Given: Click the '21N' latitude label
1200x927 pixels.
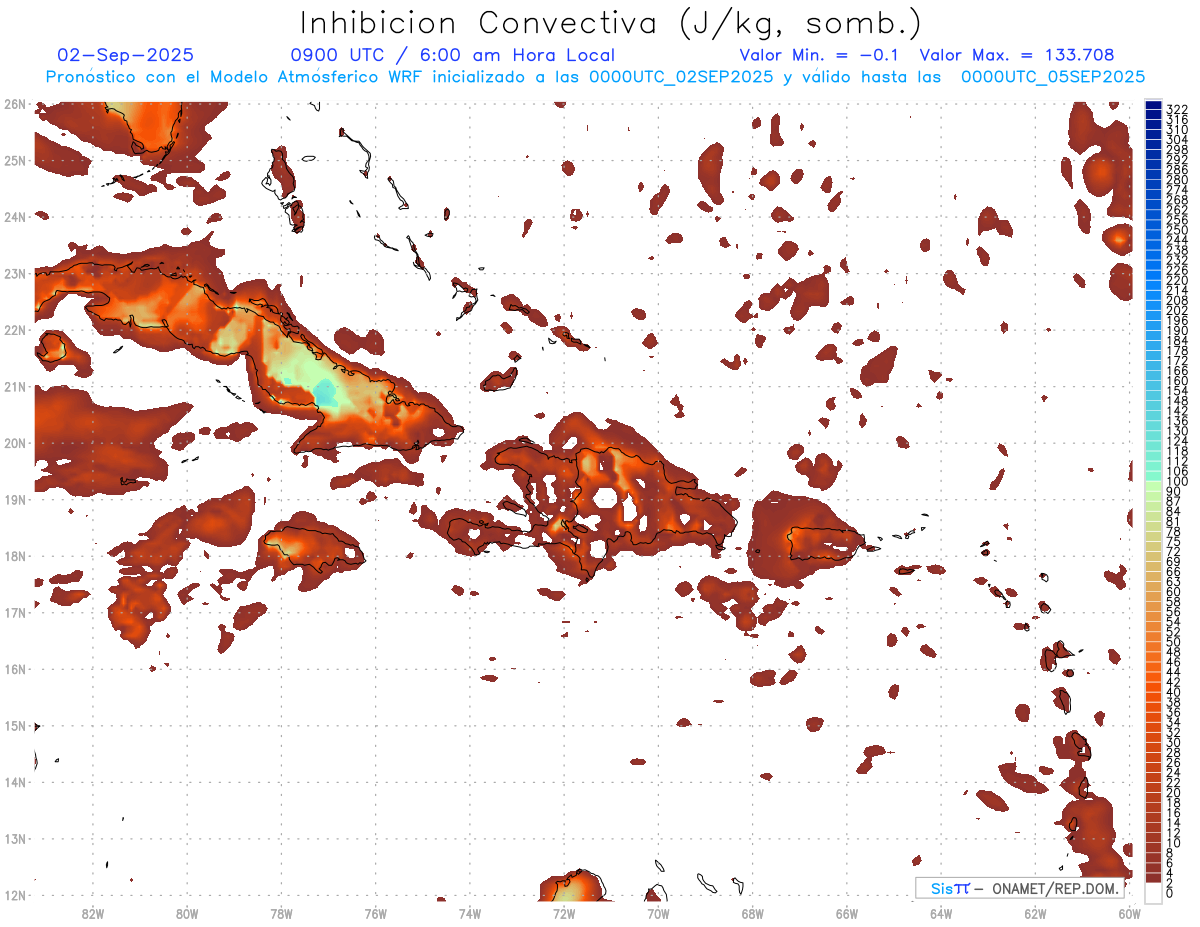Looking at the screenshot, I should (14, 387).
